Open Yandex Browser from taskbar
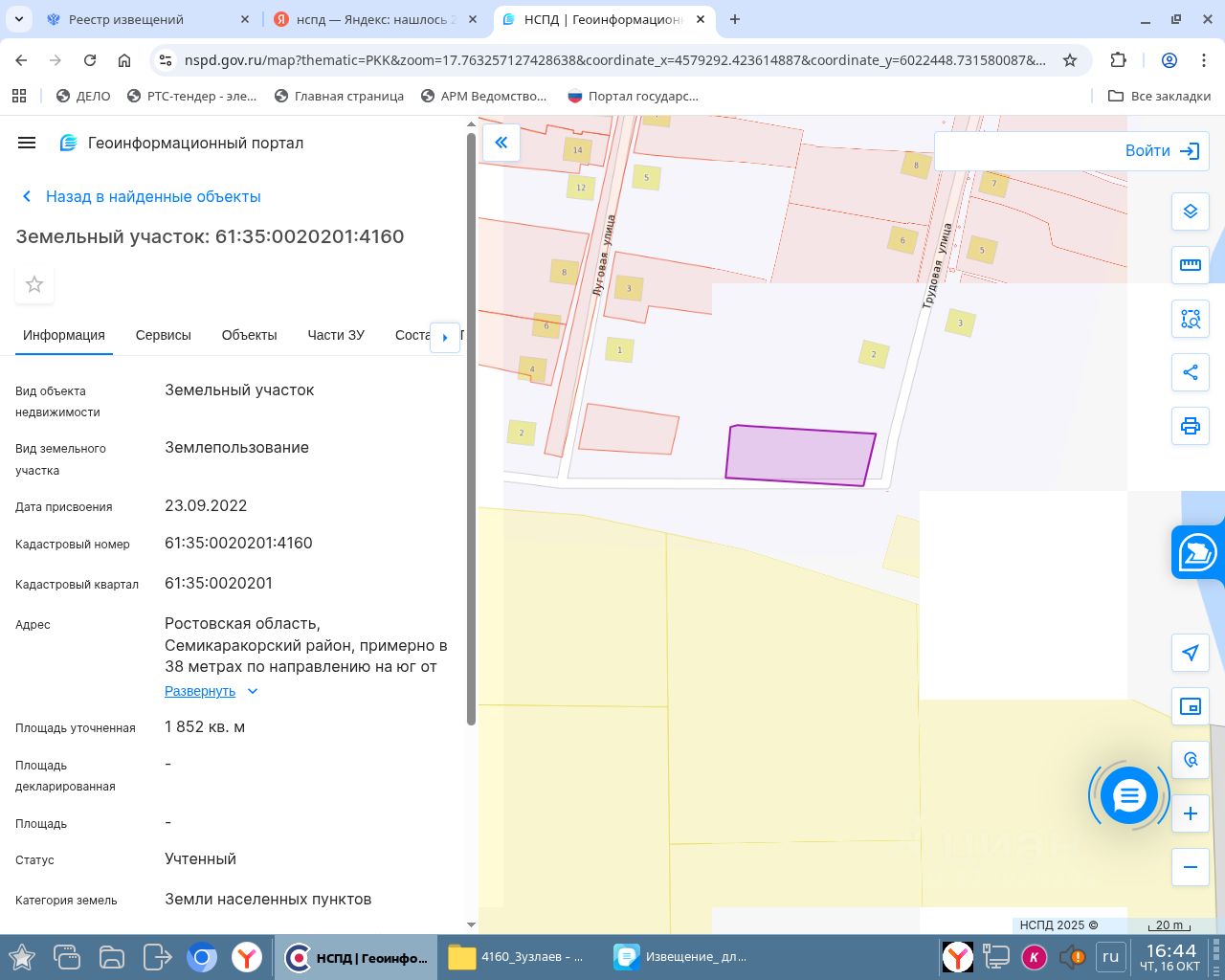1225x980 pixels. click(247, 957)
